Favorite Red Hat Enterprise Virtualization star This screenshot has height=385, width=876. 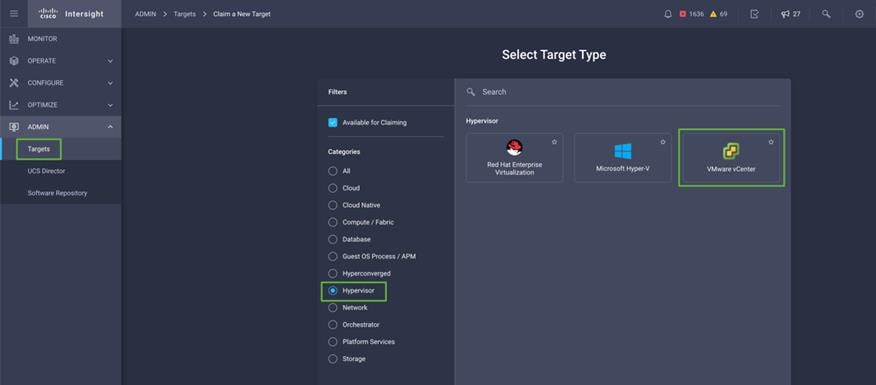tap(554, 142)
